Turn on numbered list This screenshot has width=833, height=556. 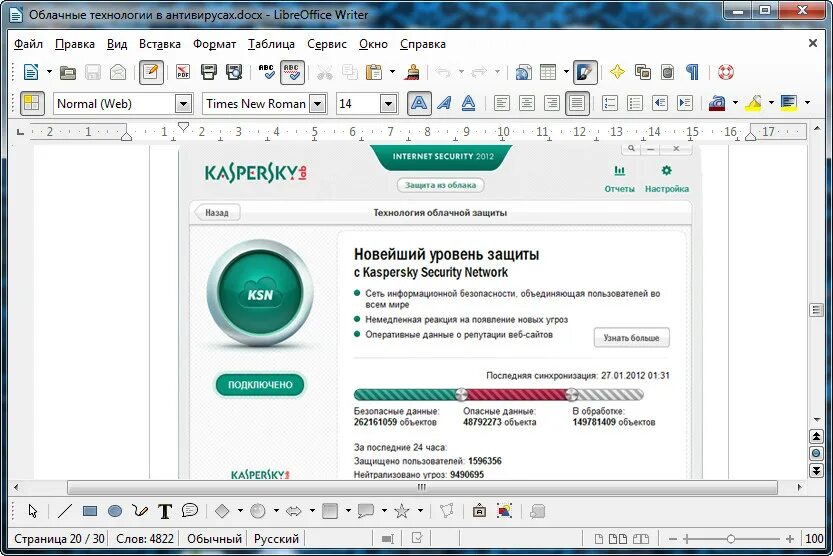click(x=609, y=103)
